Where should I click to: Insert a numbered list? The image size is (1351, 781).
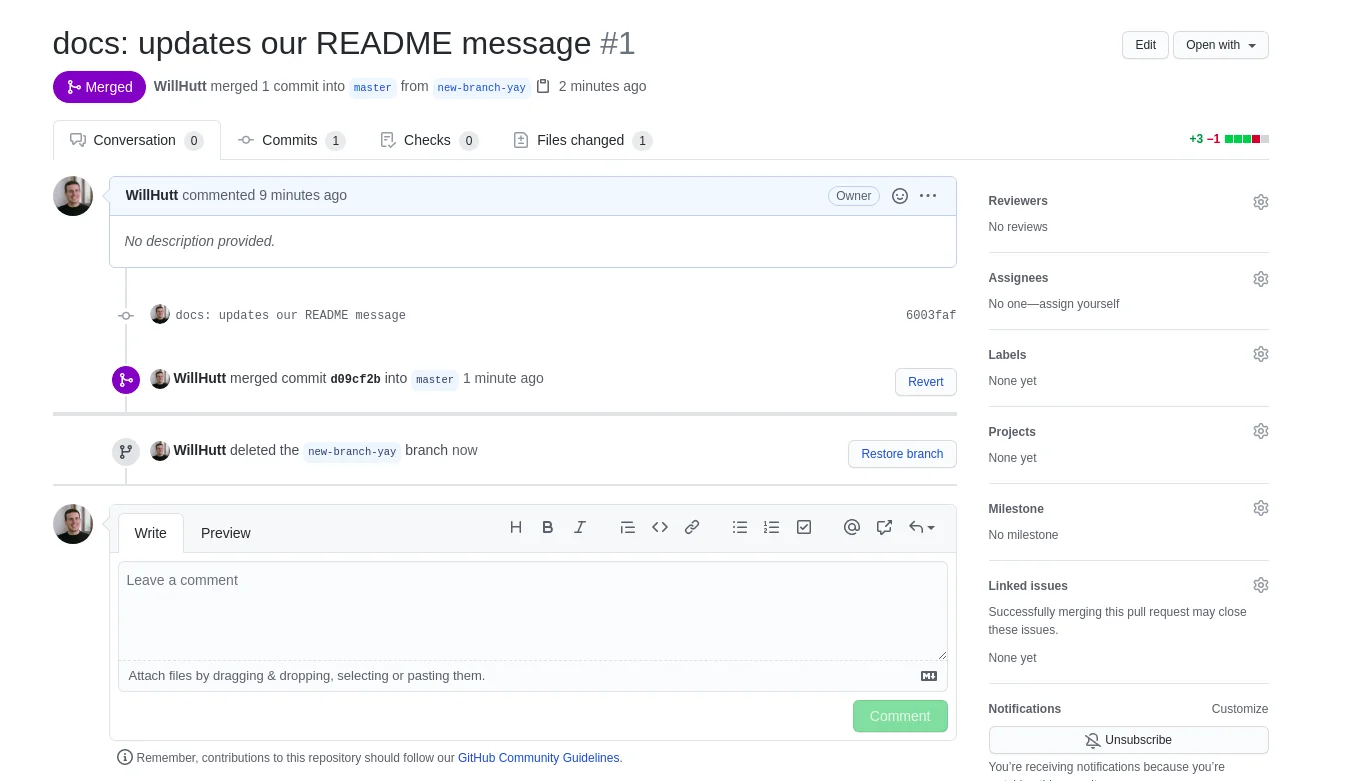click(x=772, y=527)
